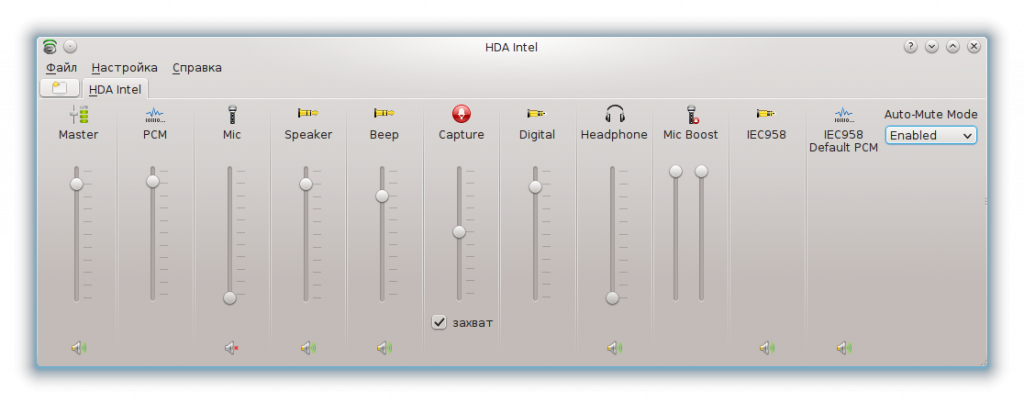Click the PCM waveform icon
The height and width of the screenshot is (403, 1024).
155,115
